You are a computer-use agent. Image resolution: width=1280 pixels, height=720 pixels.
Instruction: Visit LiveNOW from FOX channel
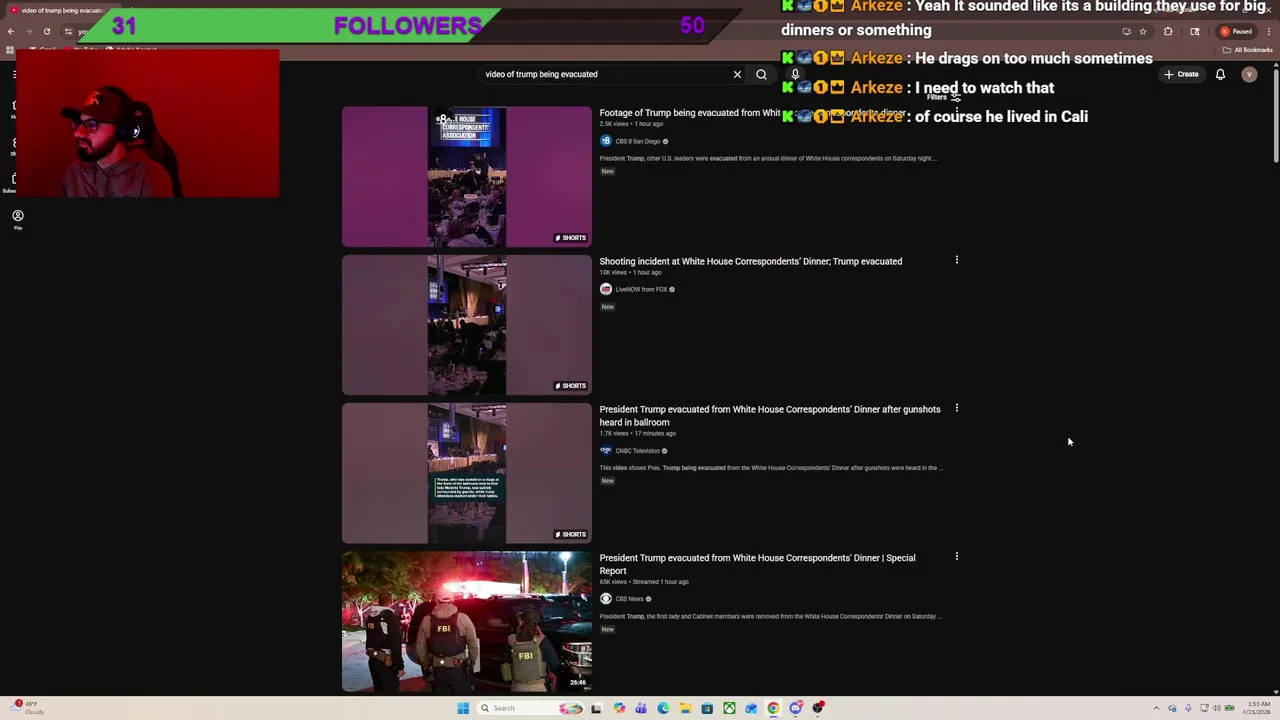coord(641,289)
